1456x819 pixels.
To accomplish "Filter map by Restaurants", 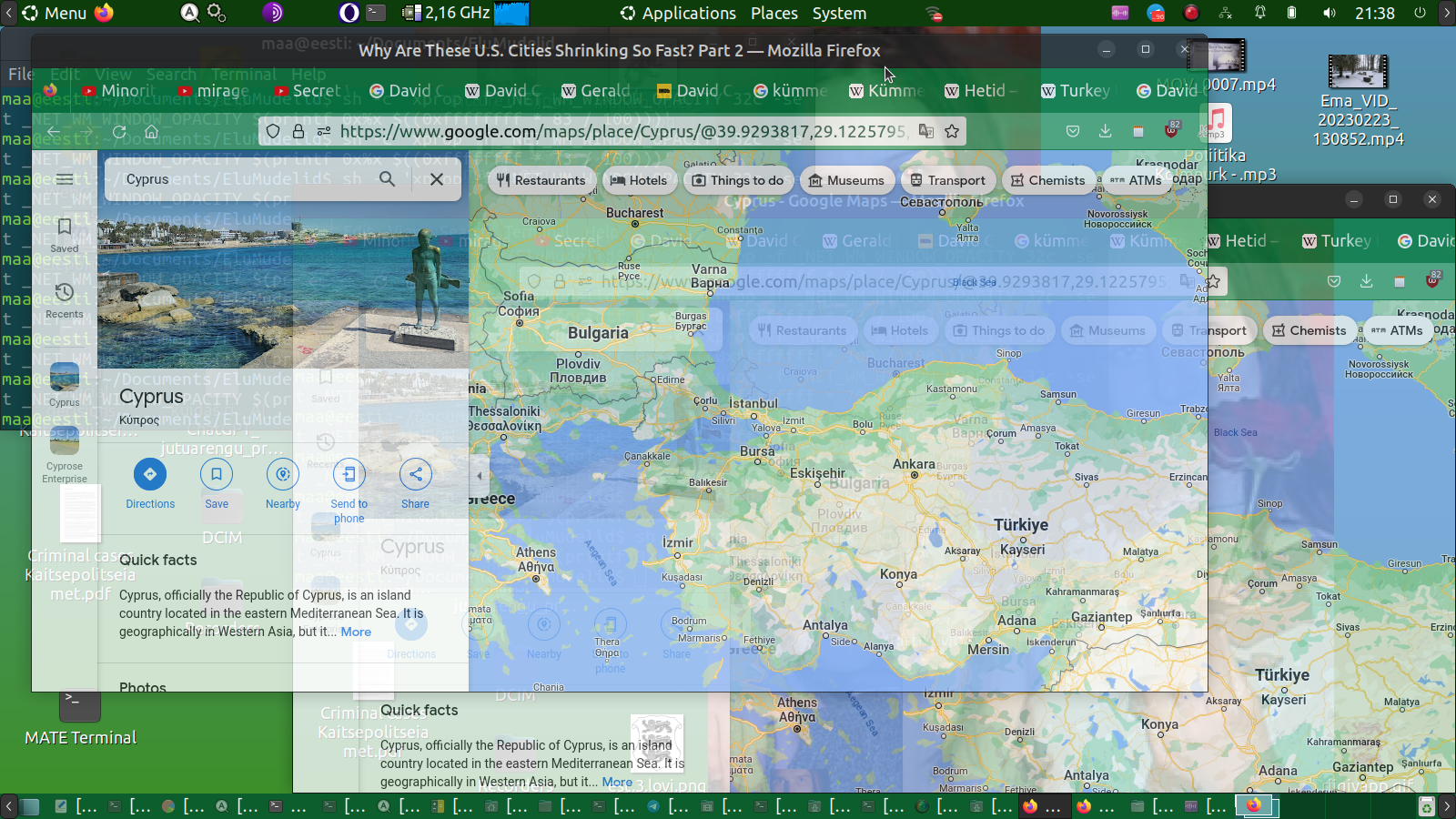I will tap(541, 180).
